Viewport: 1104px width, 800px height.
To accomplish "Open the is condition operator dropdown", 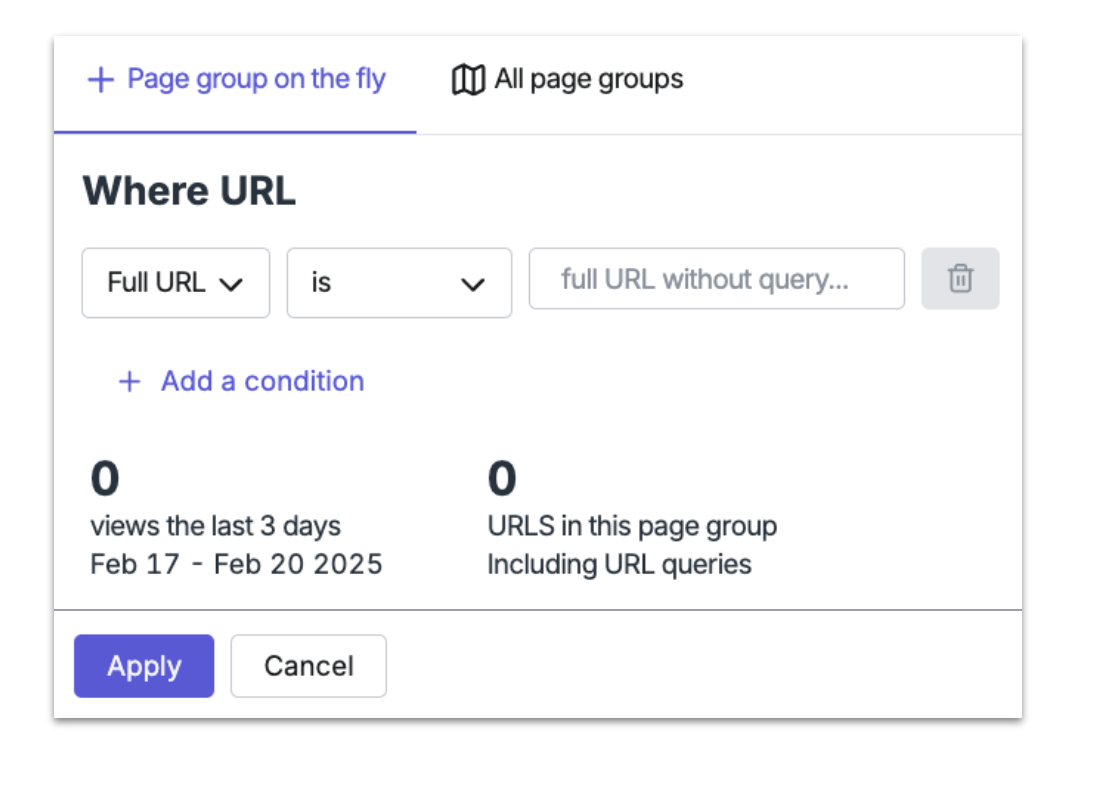I will tap(399, 283).
